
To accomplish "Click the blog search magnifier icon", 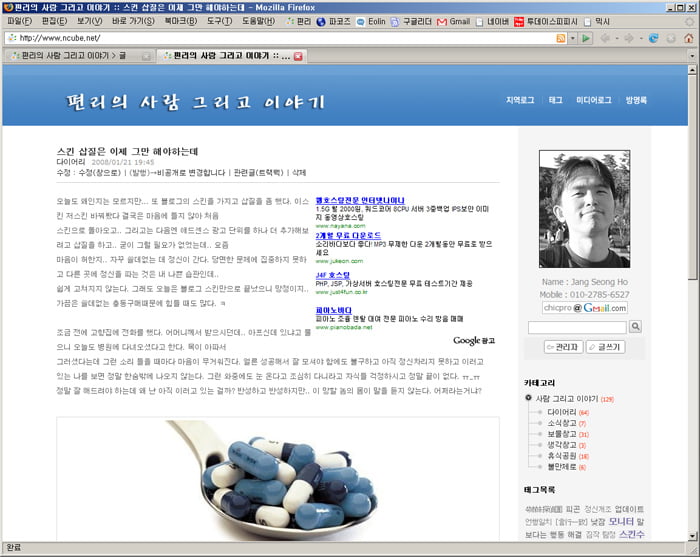I will point(635,327).
